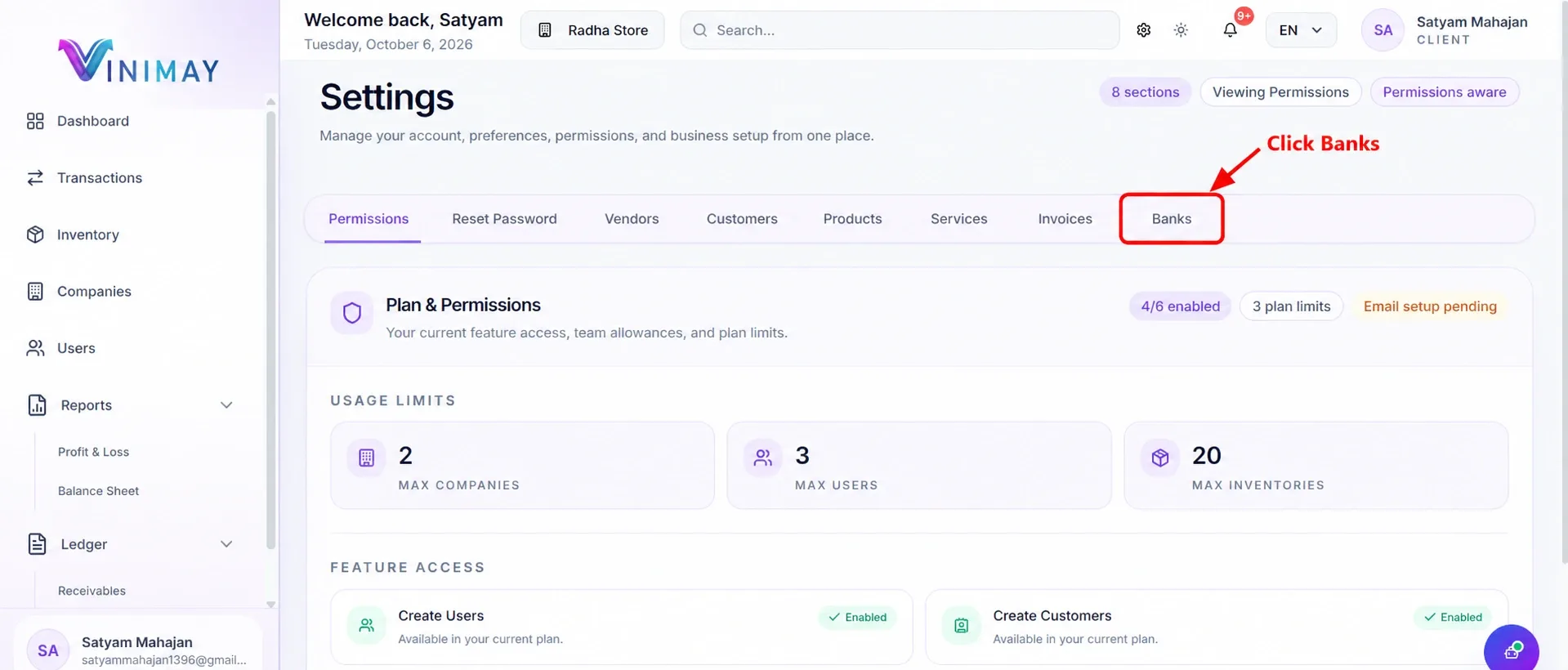1568x670 pixels.
Task: Open the floating chat support button
Action: pyautogui.click(x=1512, y=650)
